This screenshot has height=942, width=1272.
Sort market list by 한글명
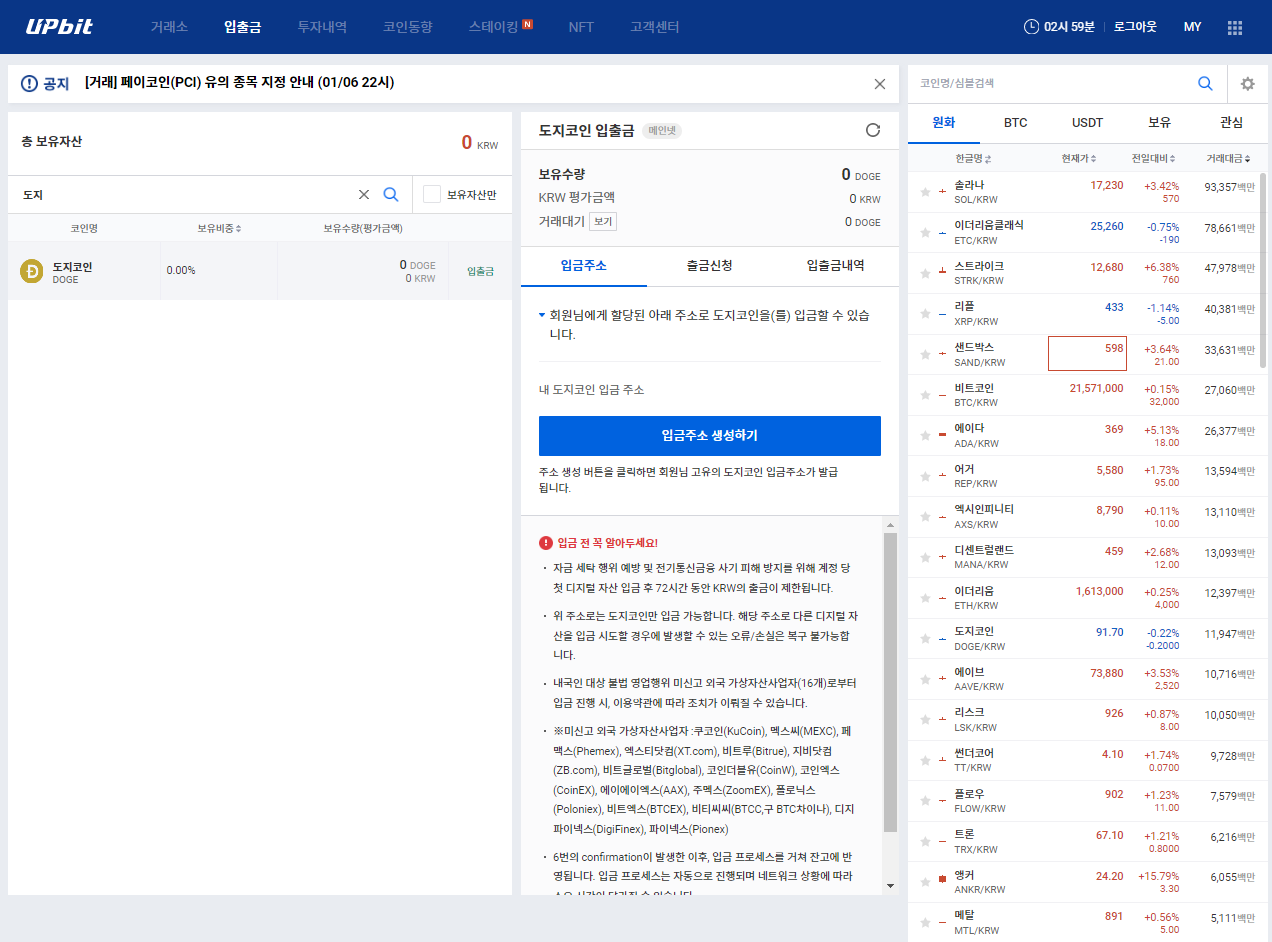973,158
